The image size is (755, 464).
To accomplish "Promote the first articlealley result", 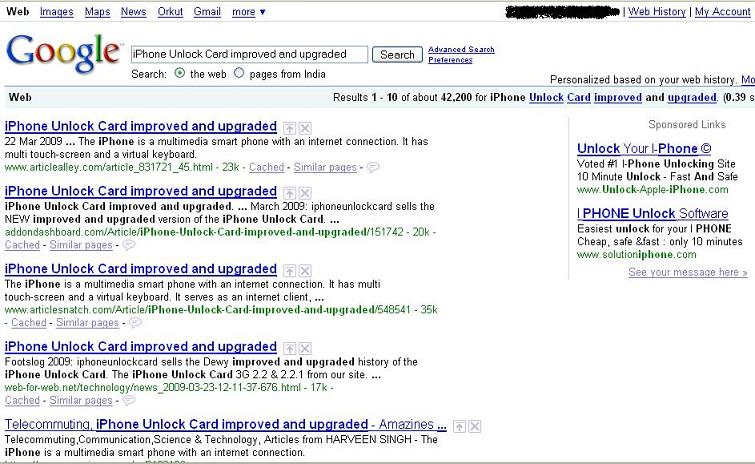I will coord(289,128).
